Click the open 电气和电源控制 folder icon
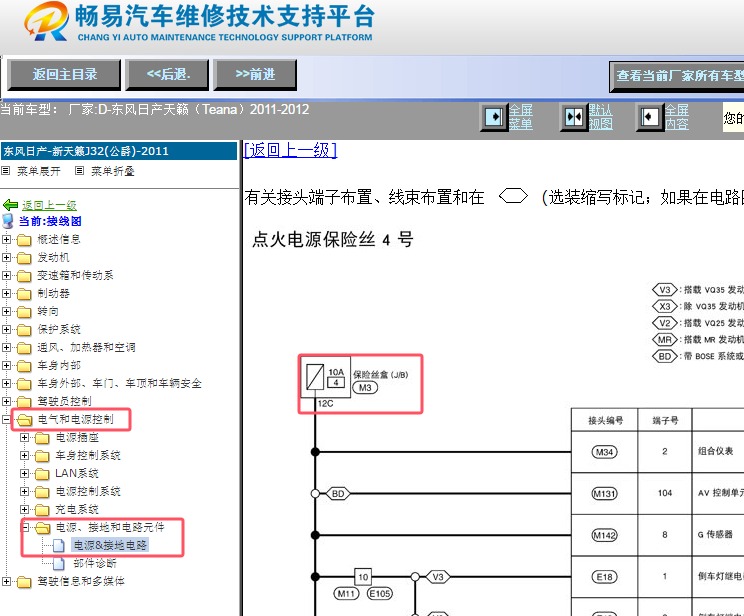Screen dimensions: 744x616 tap(24, 420)
